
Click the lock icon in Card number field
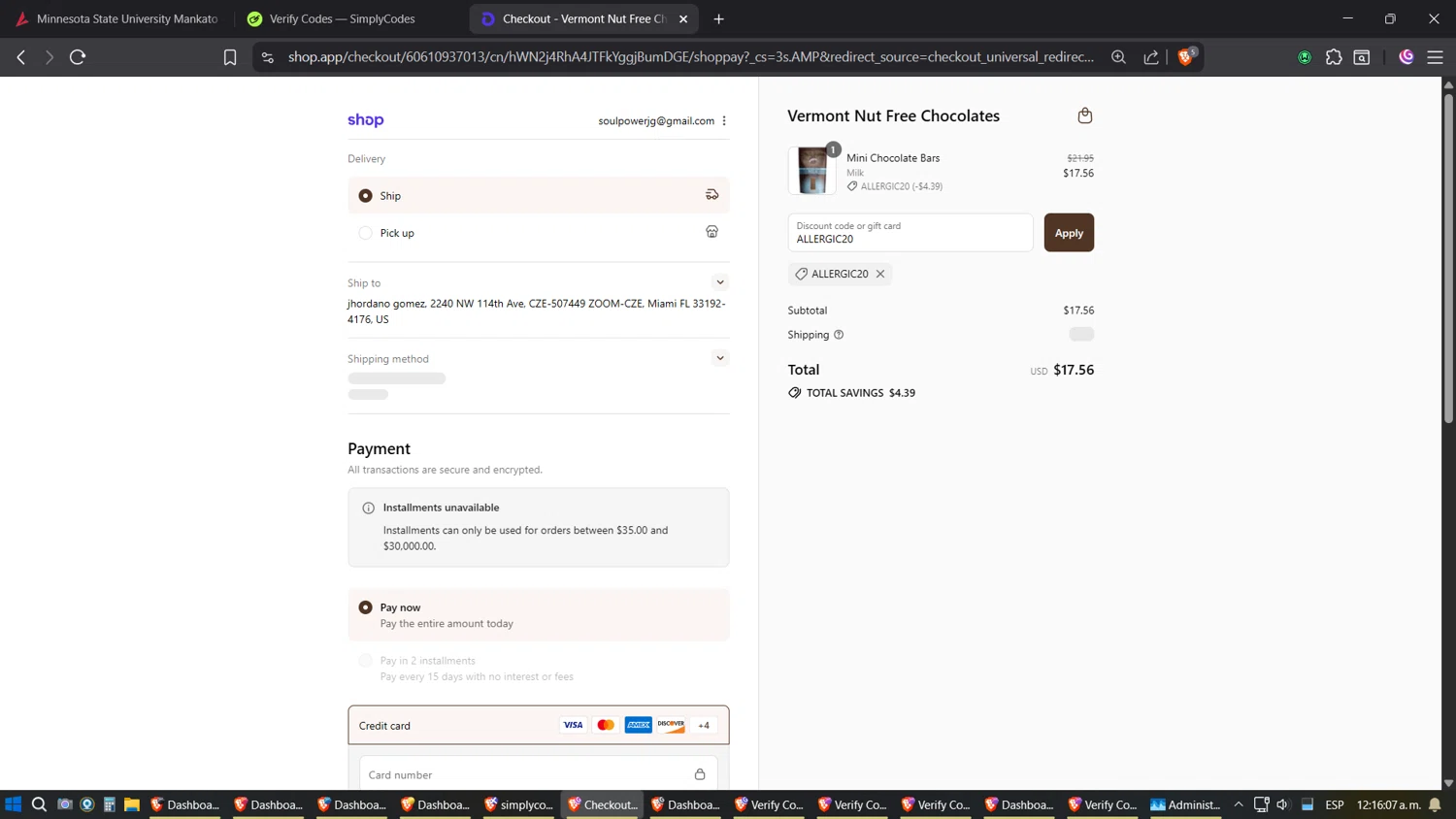(700, 774)
